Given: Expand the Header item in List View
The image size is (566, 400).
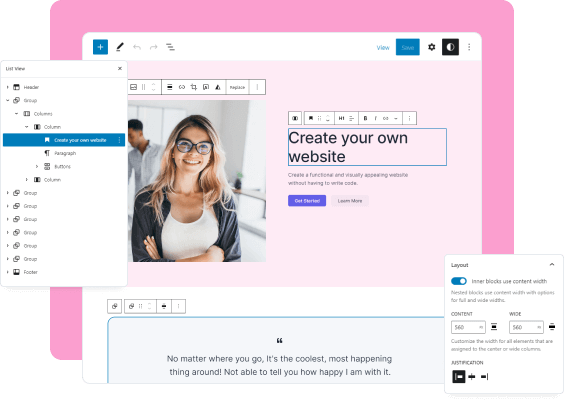Looking at the screenshot, I should (x=8, y=87).
